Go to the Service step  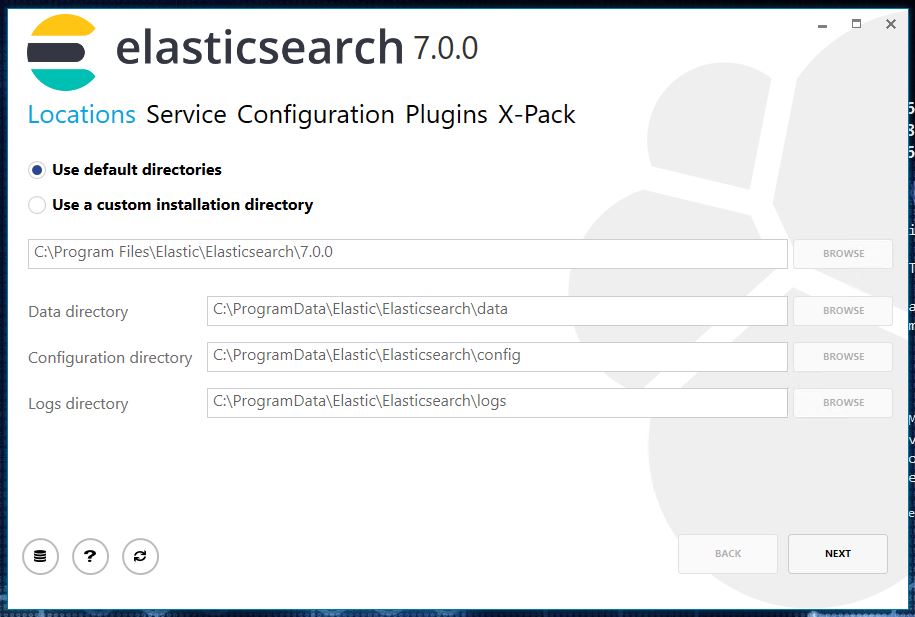[186, 114]
